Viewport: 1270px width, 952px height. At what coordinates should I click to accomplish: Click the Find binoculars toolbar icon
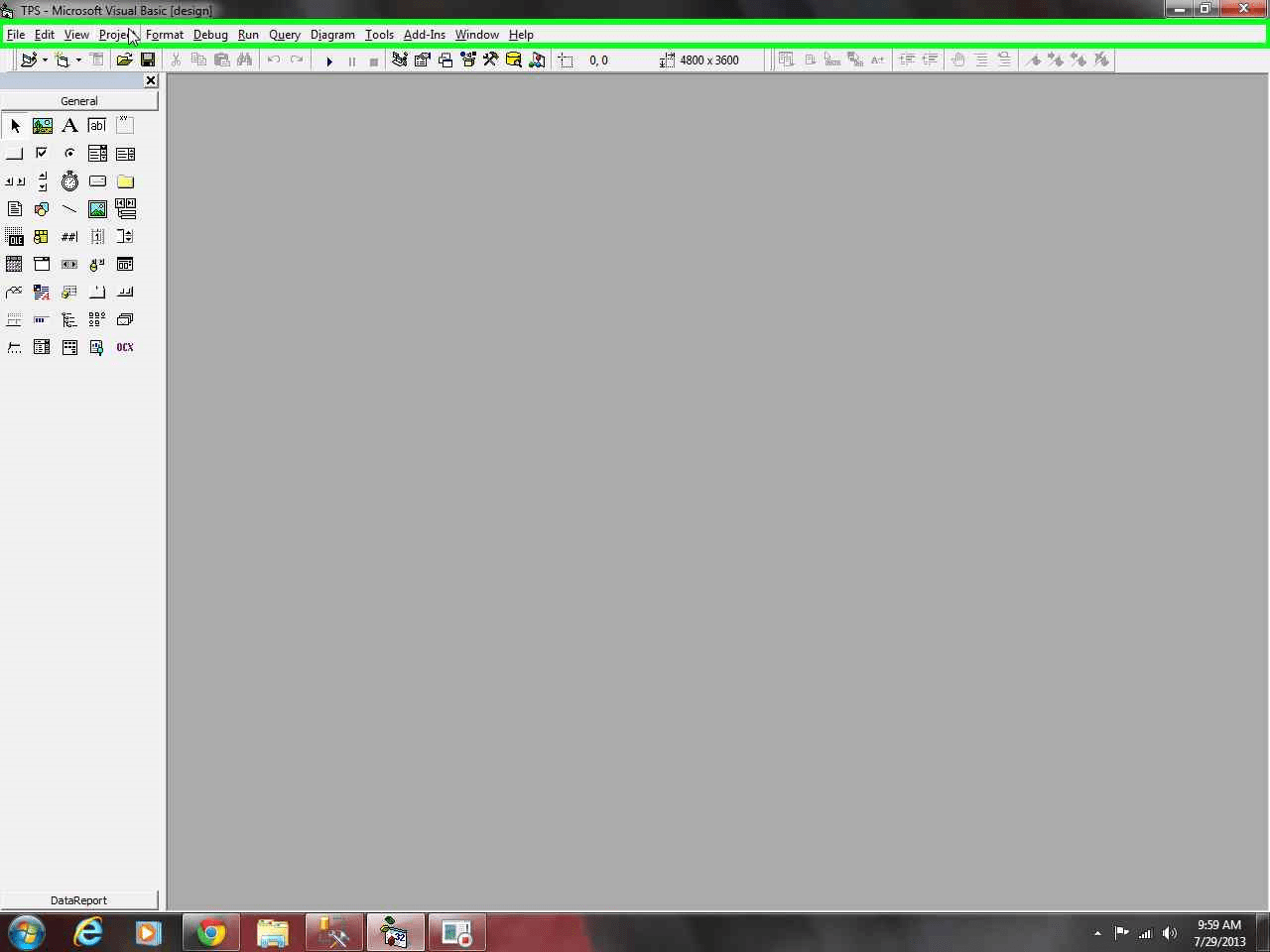pos(244,60)
